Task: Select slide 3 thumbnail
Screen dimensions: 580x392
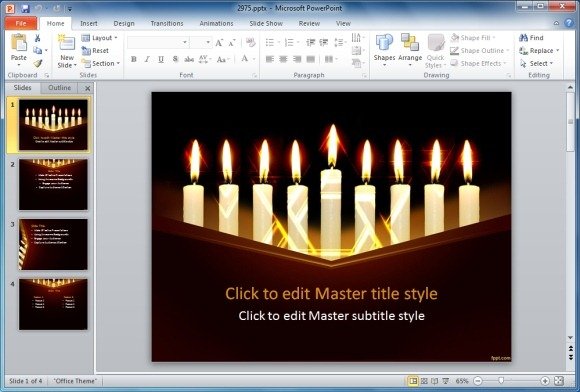Action: (53, 244)
